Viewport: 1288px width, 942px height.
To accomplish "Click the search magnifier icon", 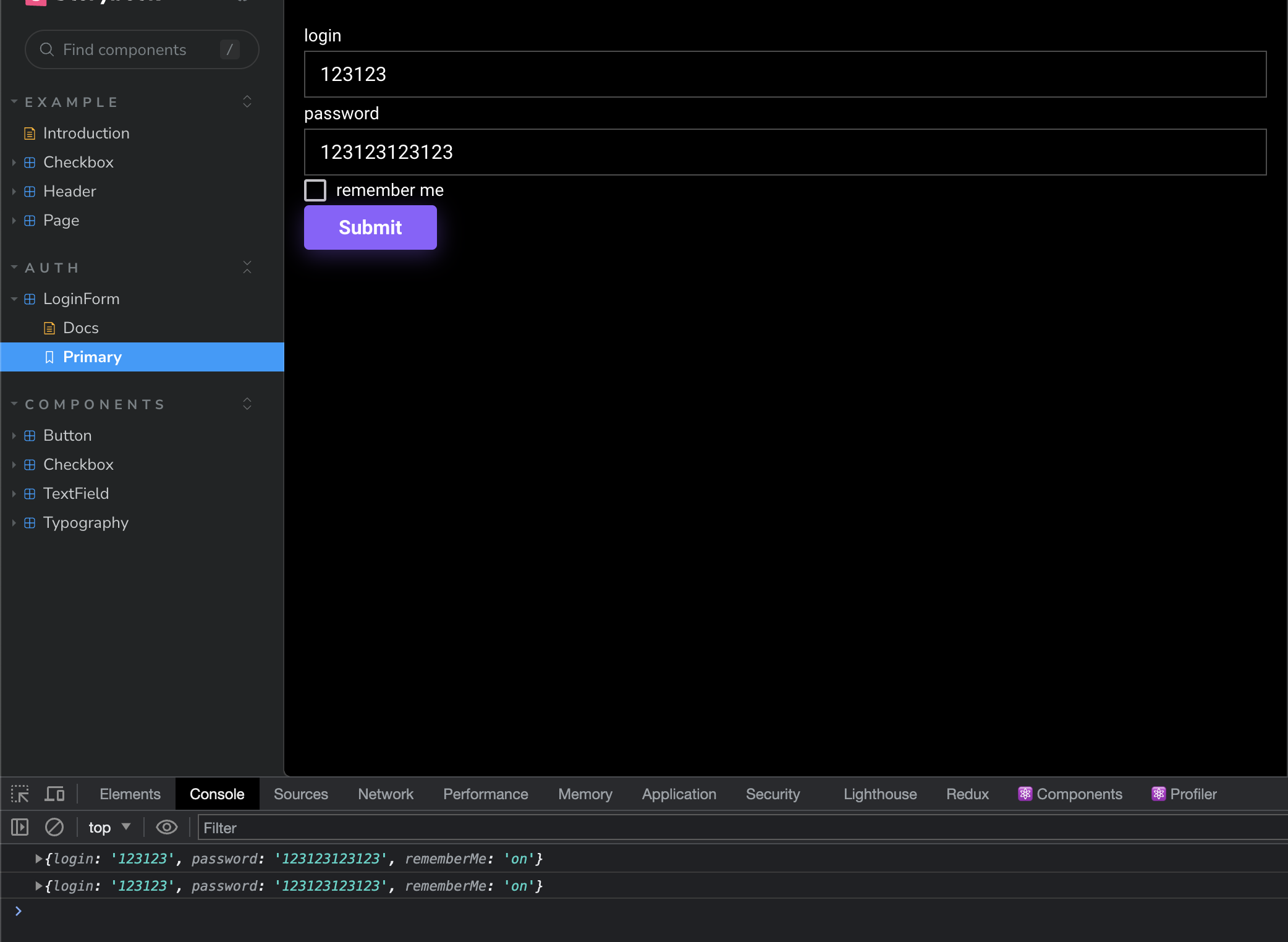I will [x=47, y=49].
